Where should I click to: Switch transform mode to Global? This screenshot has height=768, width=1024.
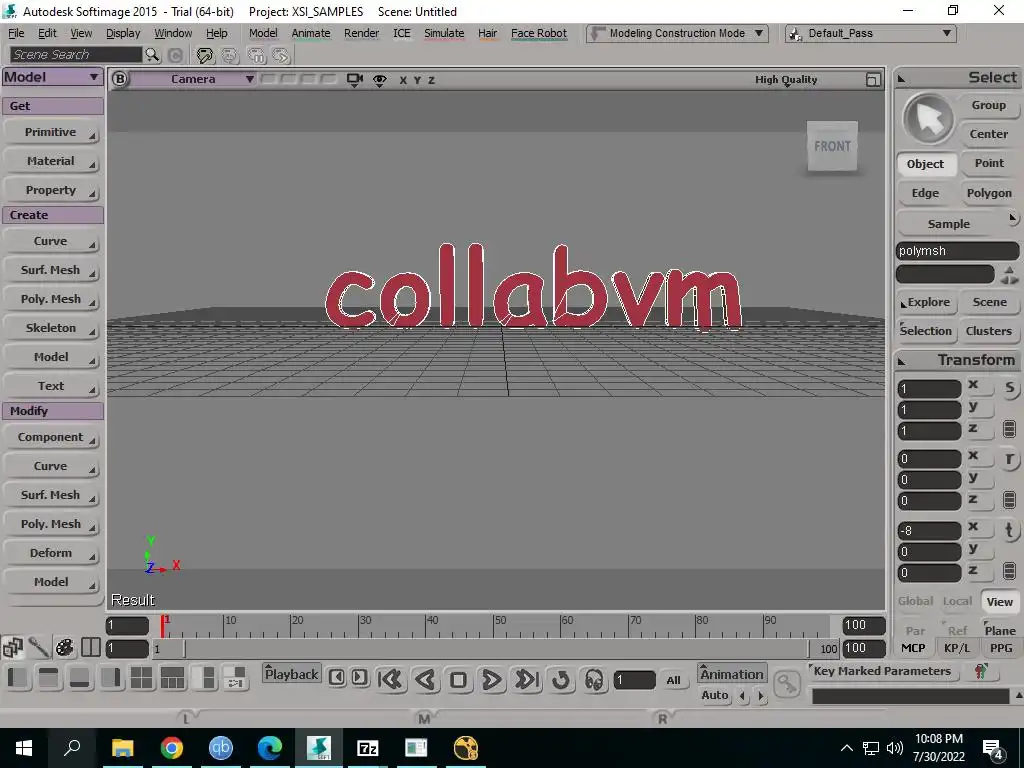click(915, 601)
